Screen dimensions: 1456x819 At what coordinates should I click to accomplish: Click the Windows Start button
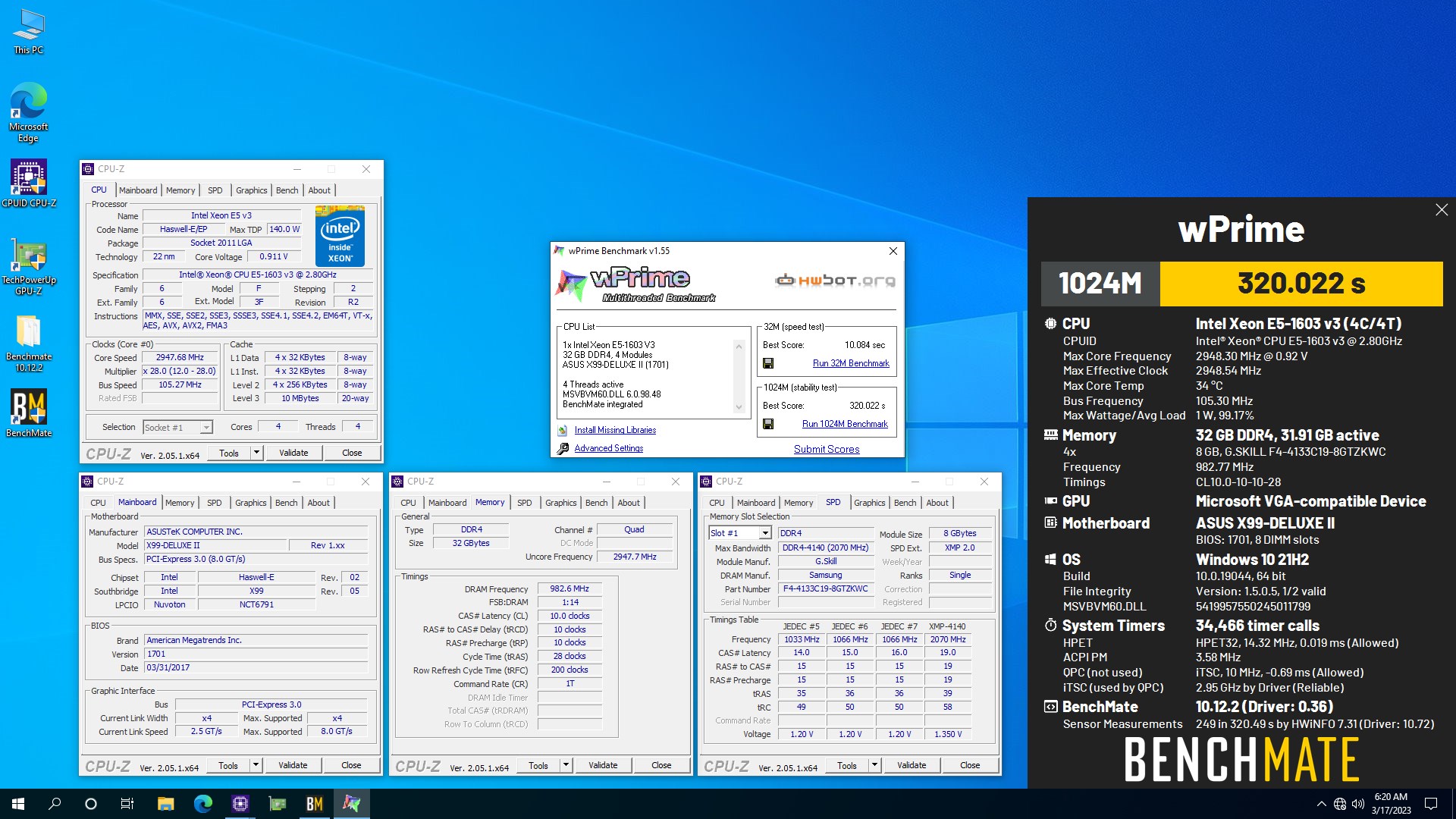point(18,804)
